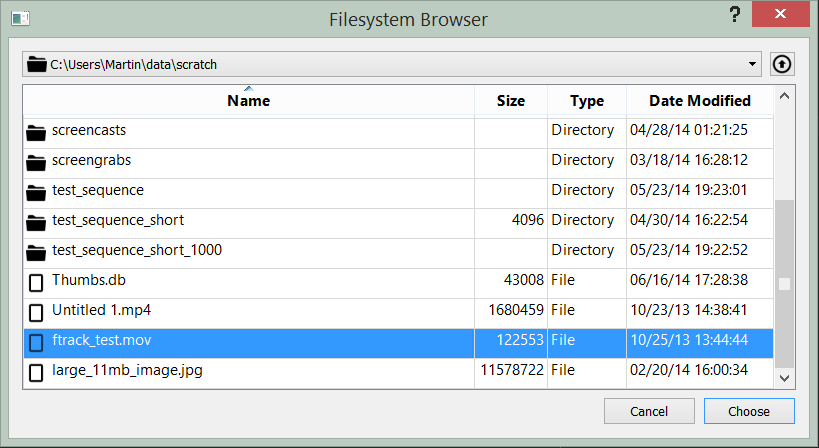Image resolution: width=819 pixels, height=448 pixels.
Task: Sort by the Name column header
Action: (249, 100)
